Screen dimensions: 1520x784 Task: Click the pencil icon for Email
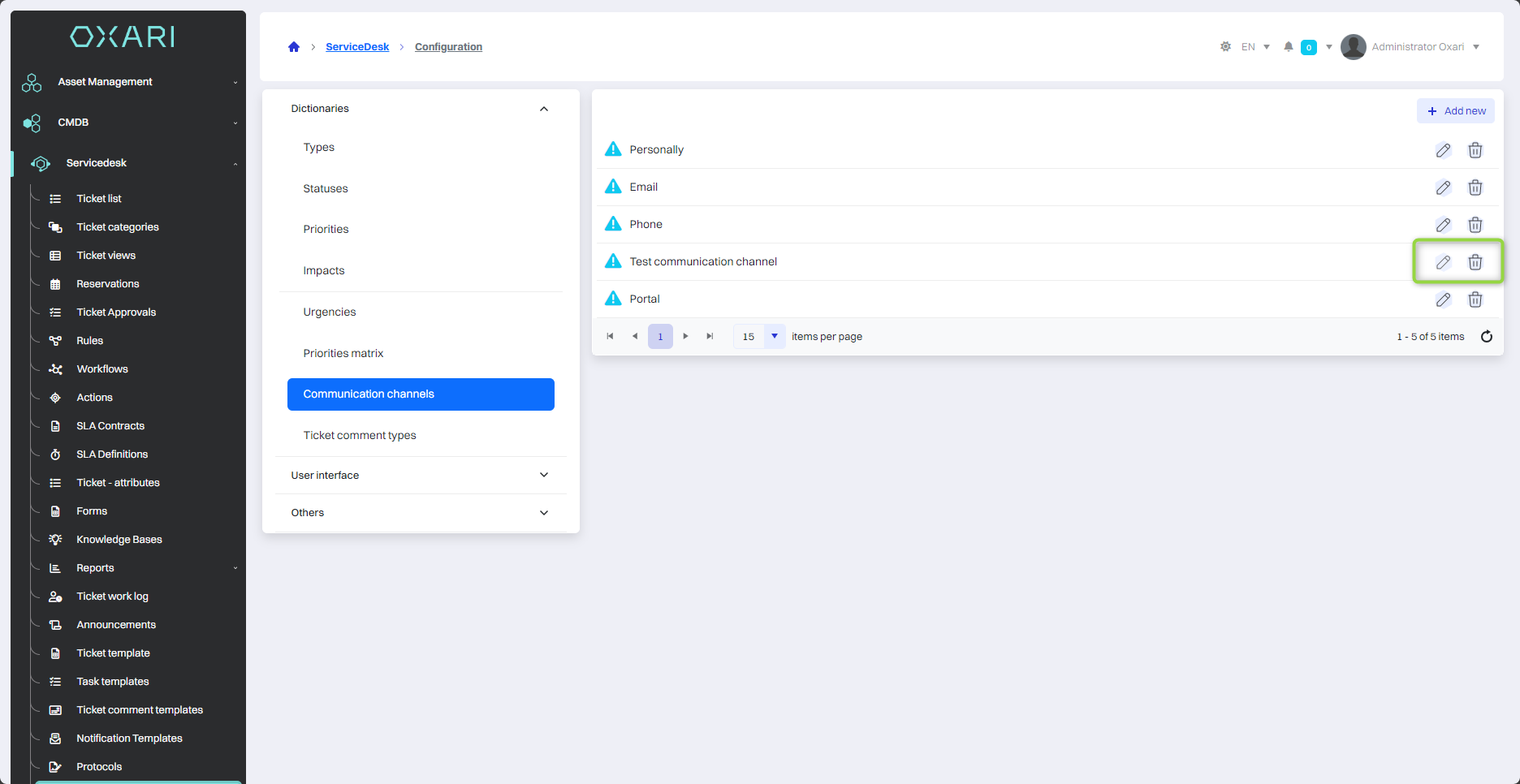1443,187
